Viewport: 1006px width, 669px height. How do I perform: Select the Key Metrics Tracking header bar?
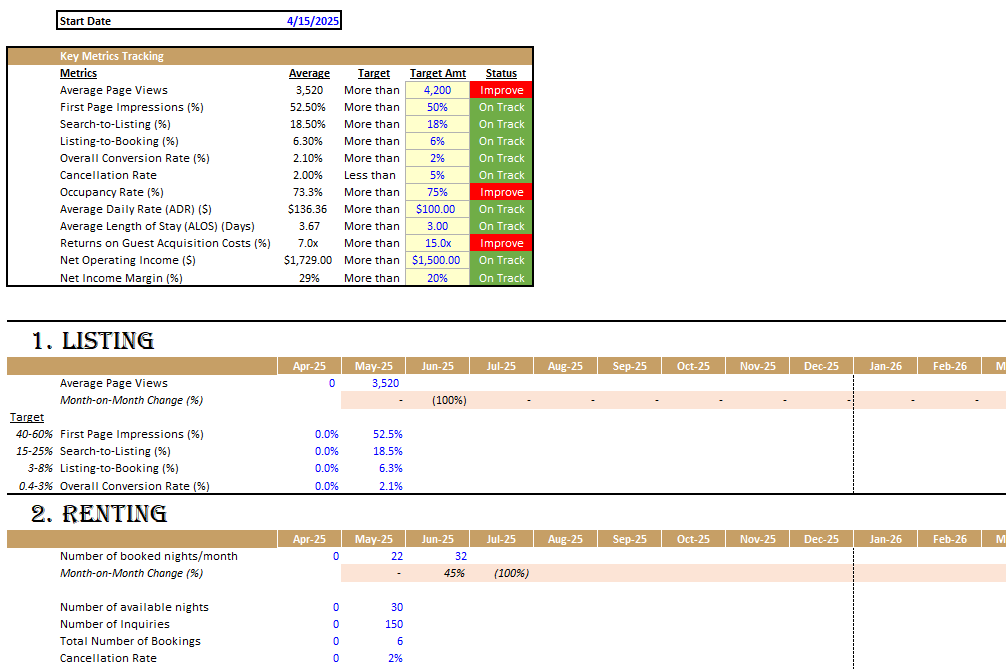(270, 56)
